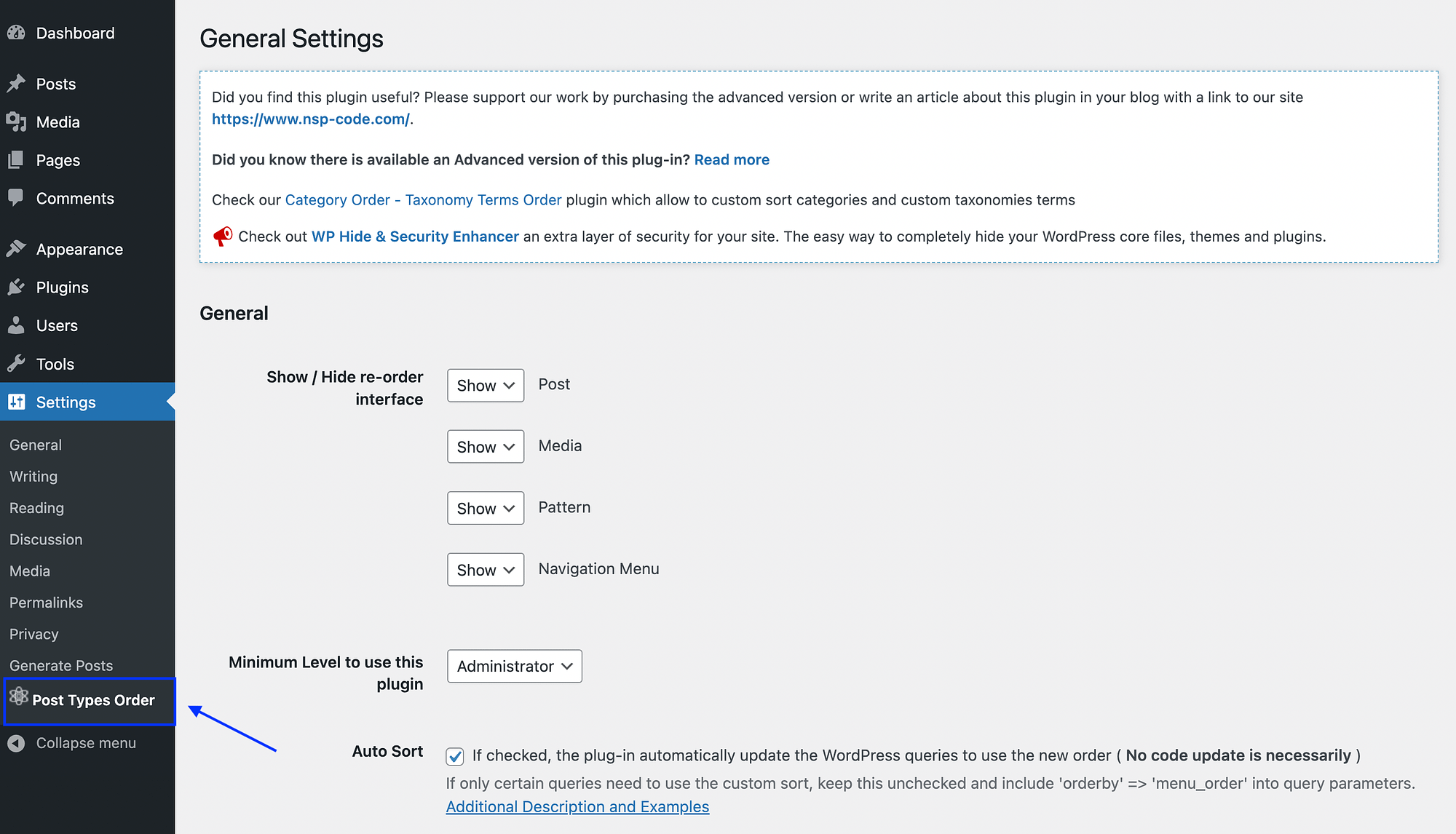
Task: Click the Posts icon in sidebar
Action: [x=16, y=83]
